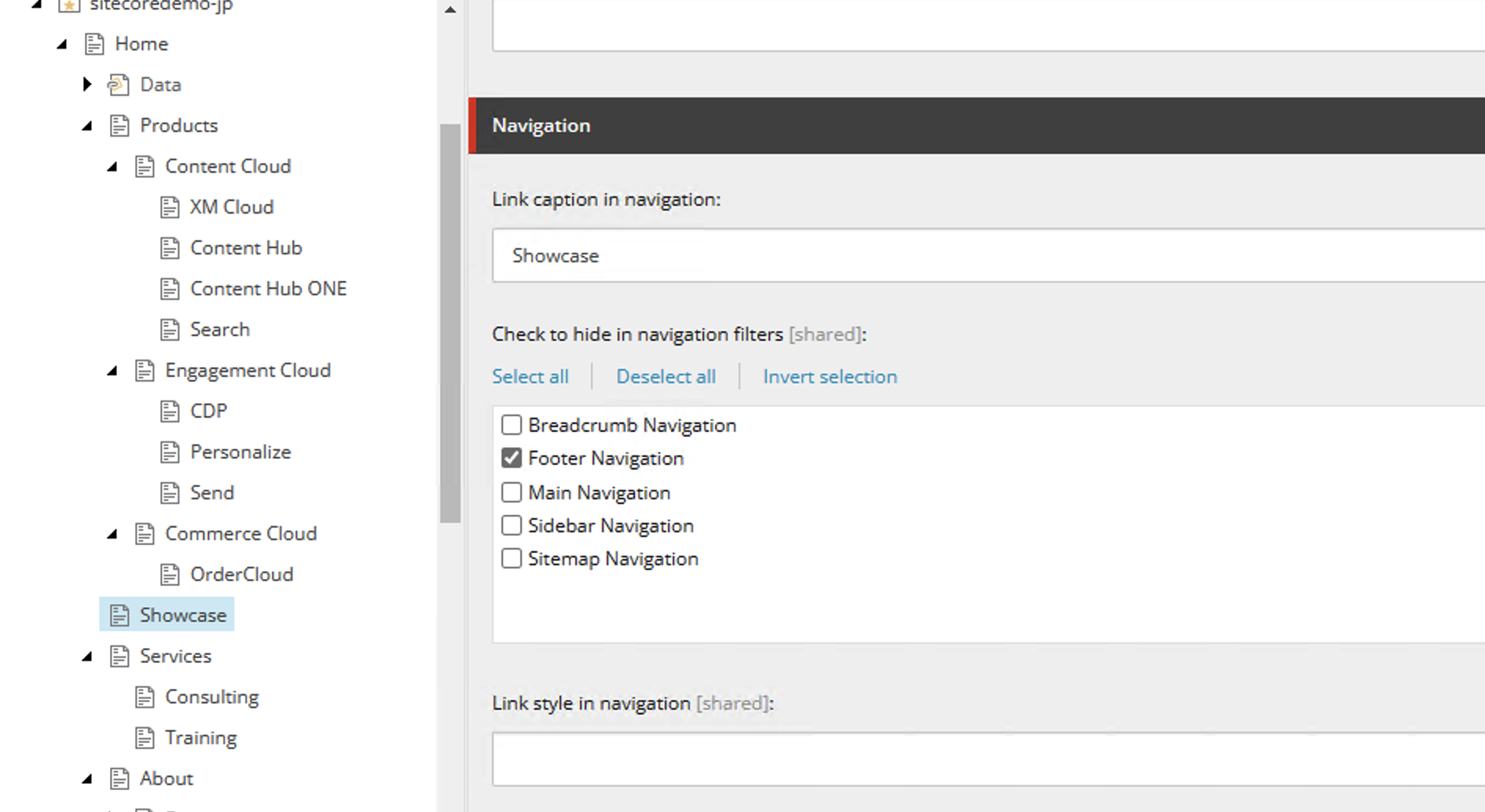Image resolution: width=1485 pixels, height=812 pixels.
Task: Click the Training page icon
Action: [145, 738]
